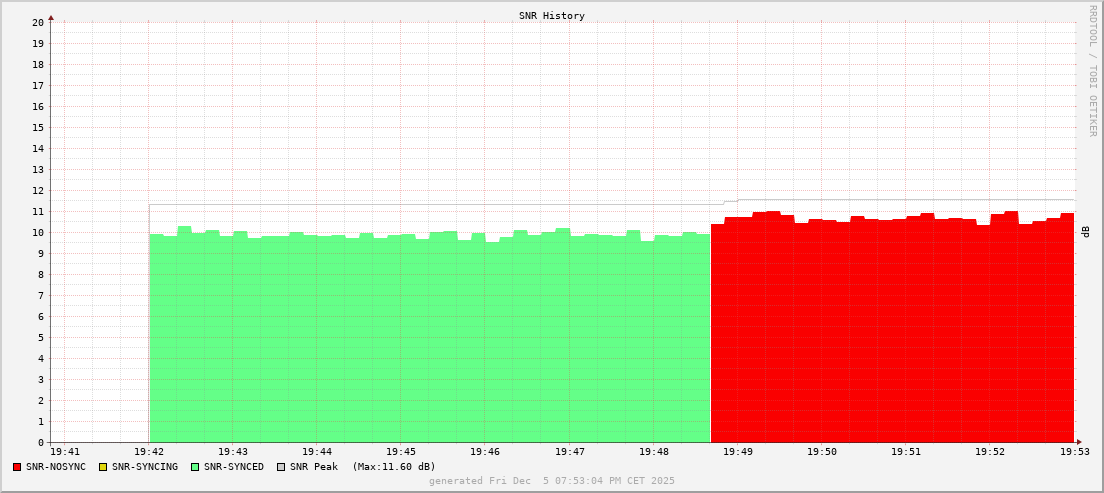Click the 19:53 time axis label
The image size is (1104, 493).
click(1074, 453)
